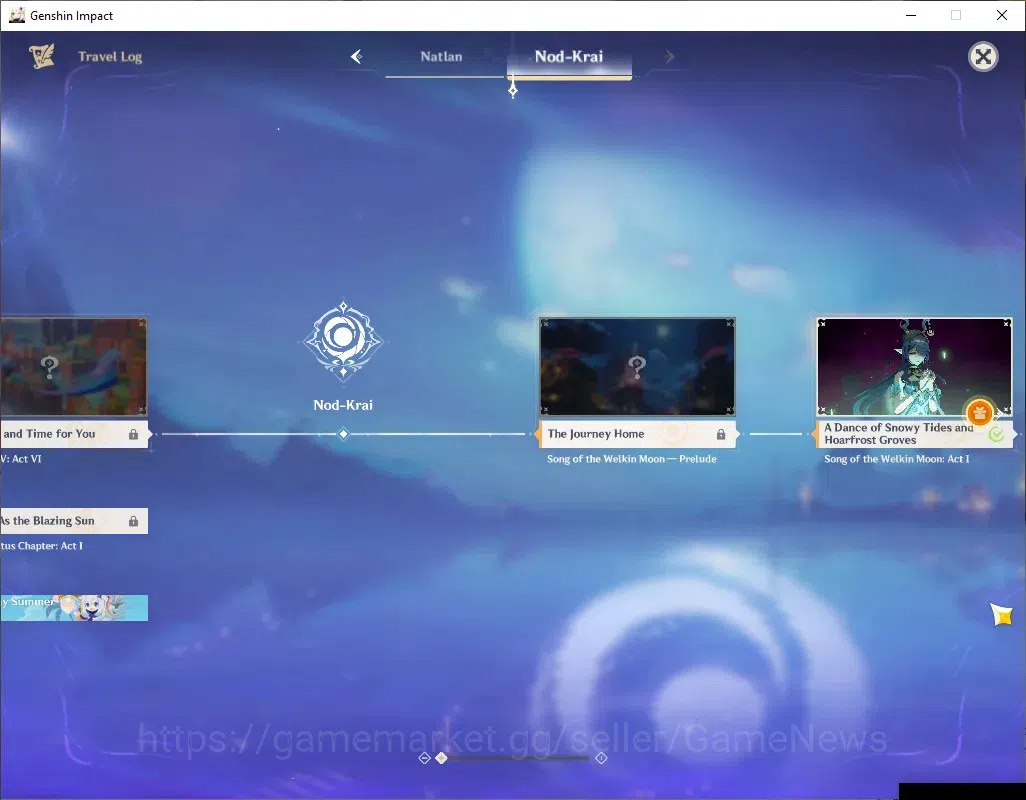Minimize the Genshin Impact window
This screenshot has width=1026, height=800.
point(911,15)
